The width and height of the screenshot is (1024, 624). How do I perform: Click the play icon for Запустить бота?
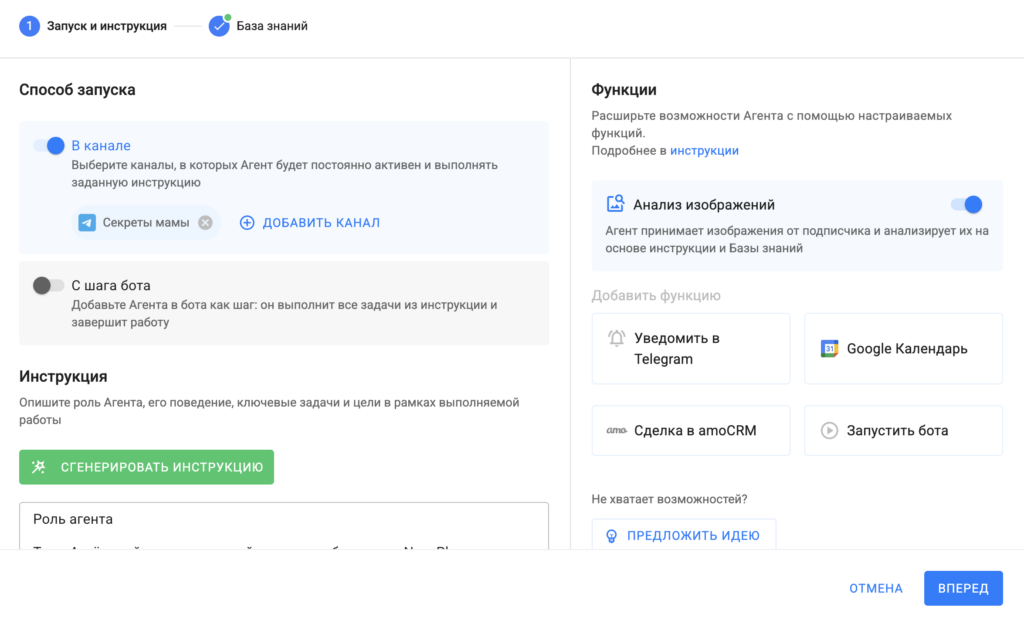pos(829,431)
